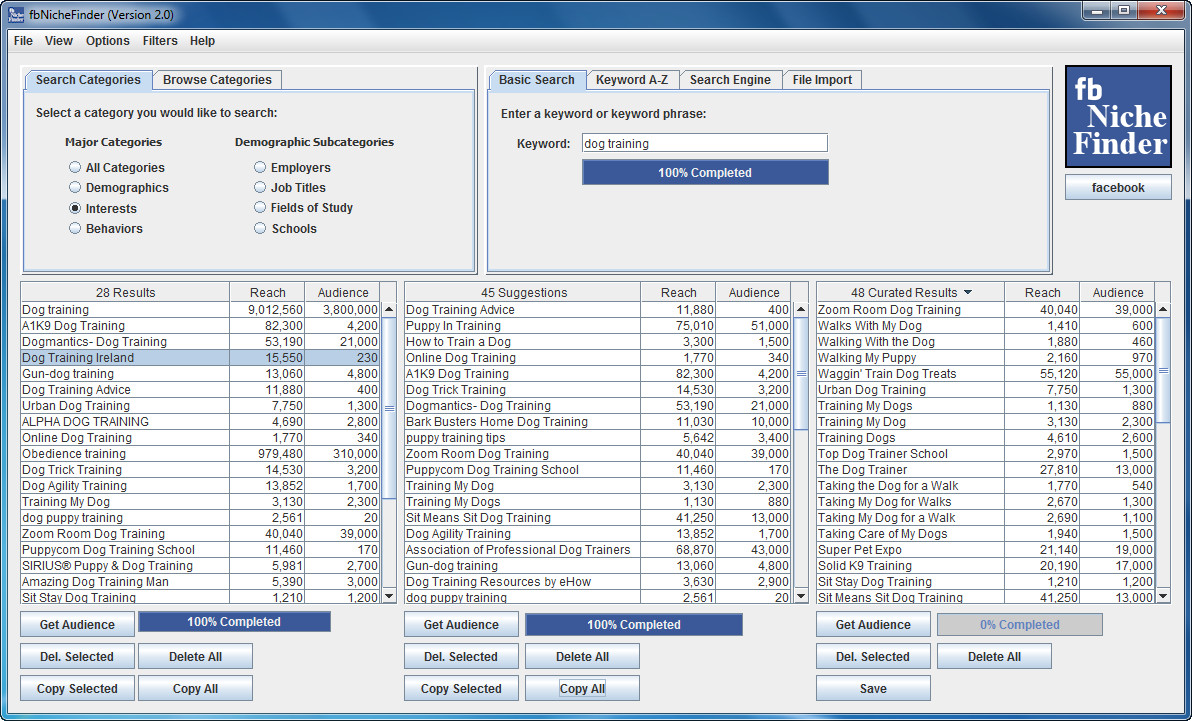The image size is (1192, 721).
Task: Click the facebook button
Action: coord(1118,187)
